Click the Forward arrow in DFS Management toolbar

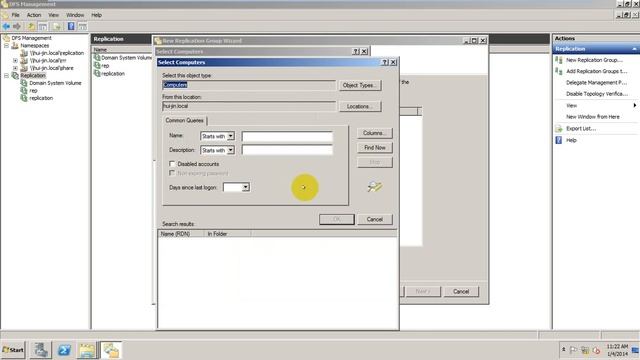(17, 27)
